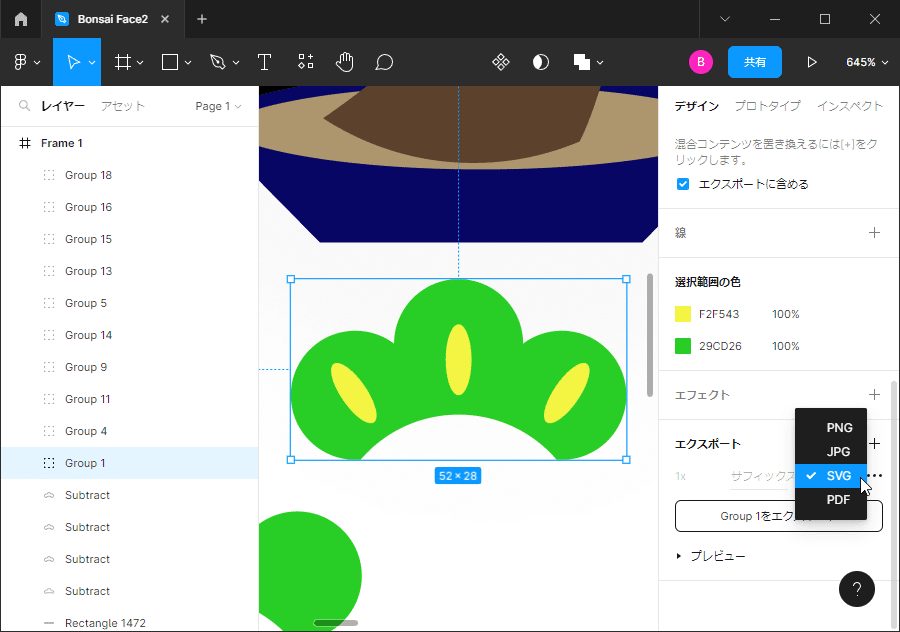This screenshot has height=632, width=900.
Task: Open the export settings ellipsis menu
Action: tap(875, 475)
